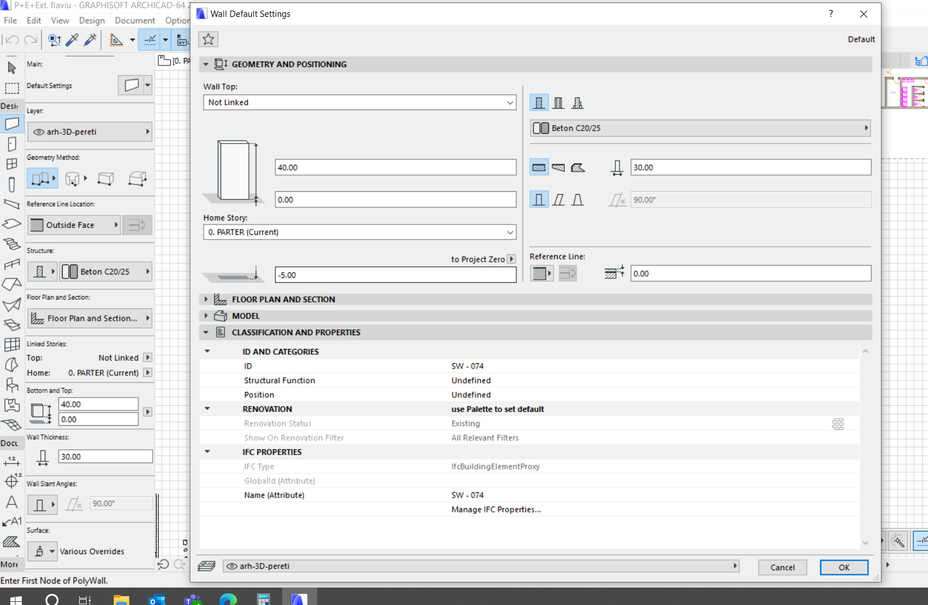Select the Door tool in the toolbox

point(11,144)
